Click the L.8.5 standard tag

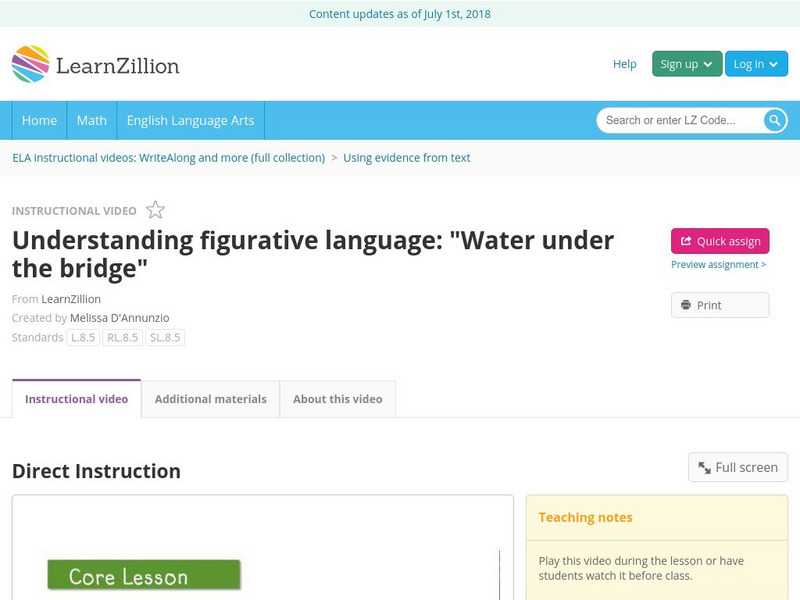click(82, 338)
